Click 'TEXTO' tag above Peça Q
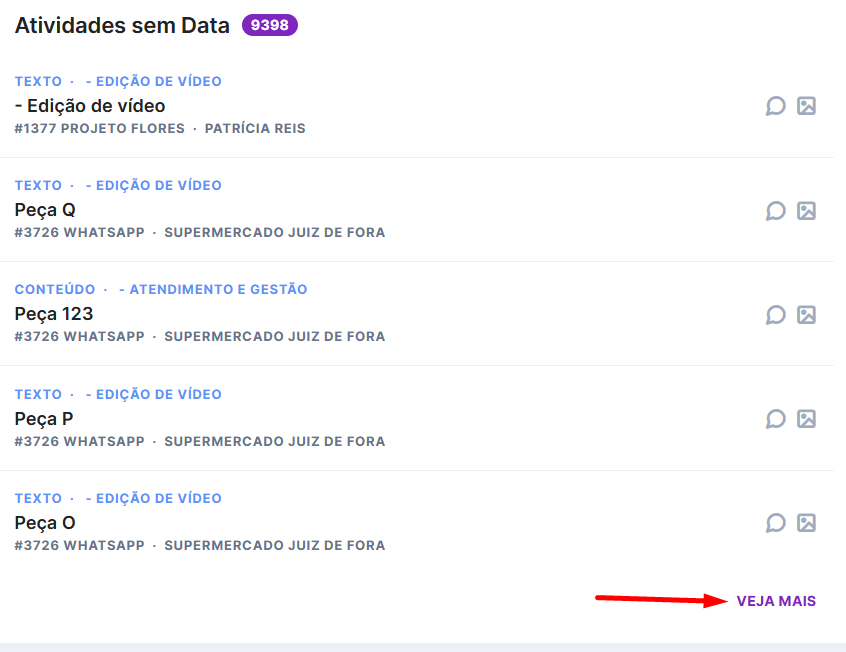Screen dimensions: 846x652 [x=38, y=185]
